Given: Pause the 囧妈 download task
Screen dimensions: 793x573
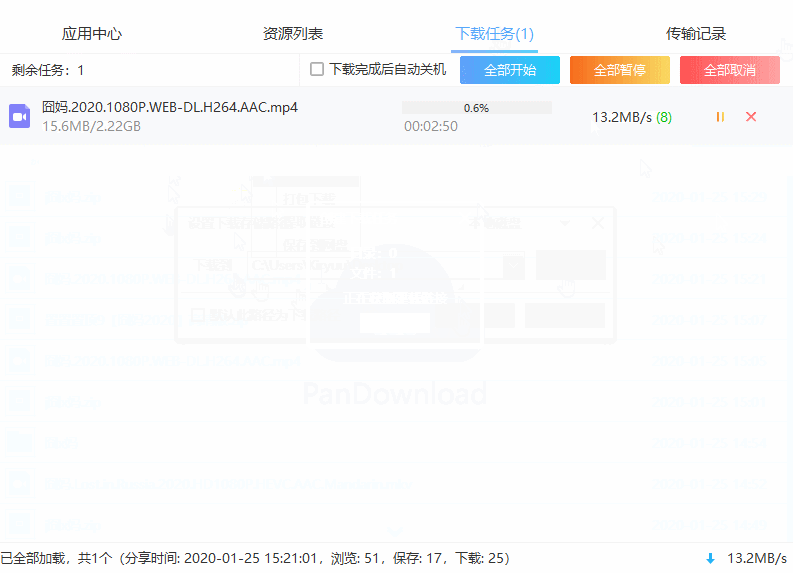Looking at the screenshot, I should click(x=720, y=117).
